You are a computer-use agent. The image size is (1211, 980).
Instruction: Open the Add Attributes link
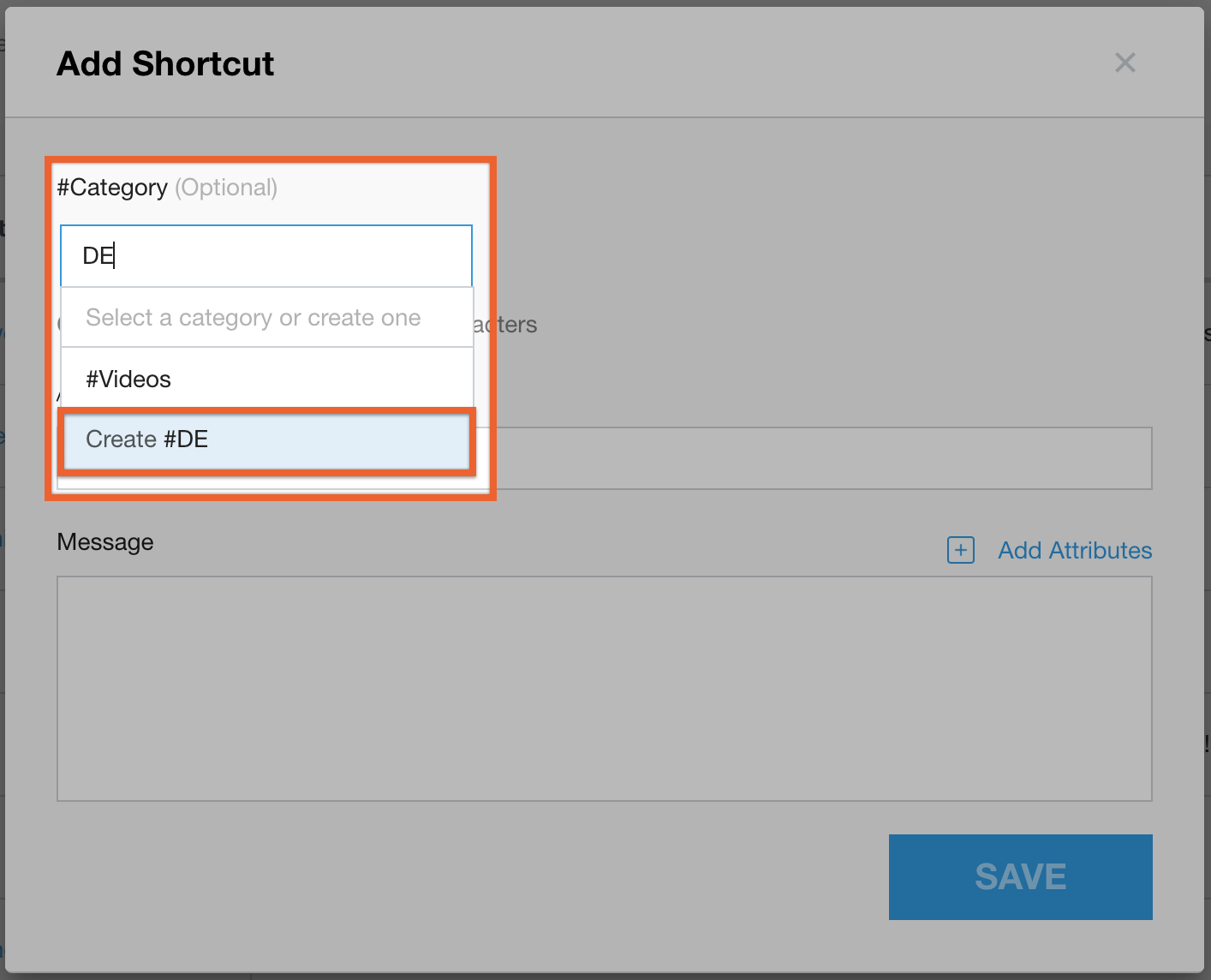click(1074, 550)
